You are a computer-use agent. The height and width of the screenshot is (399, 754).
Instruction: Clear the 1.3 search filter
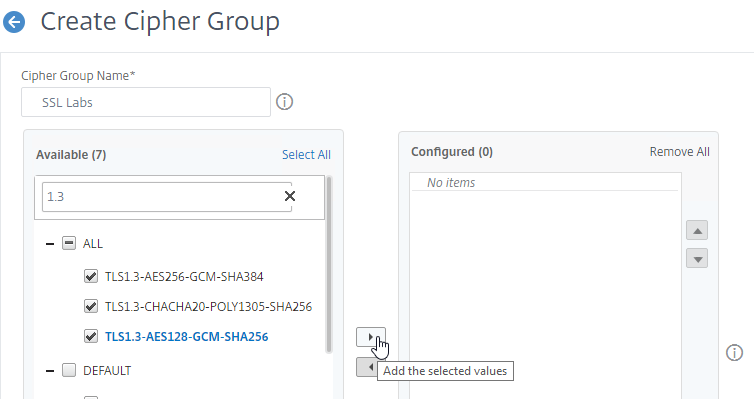[x=290, y=196]
